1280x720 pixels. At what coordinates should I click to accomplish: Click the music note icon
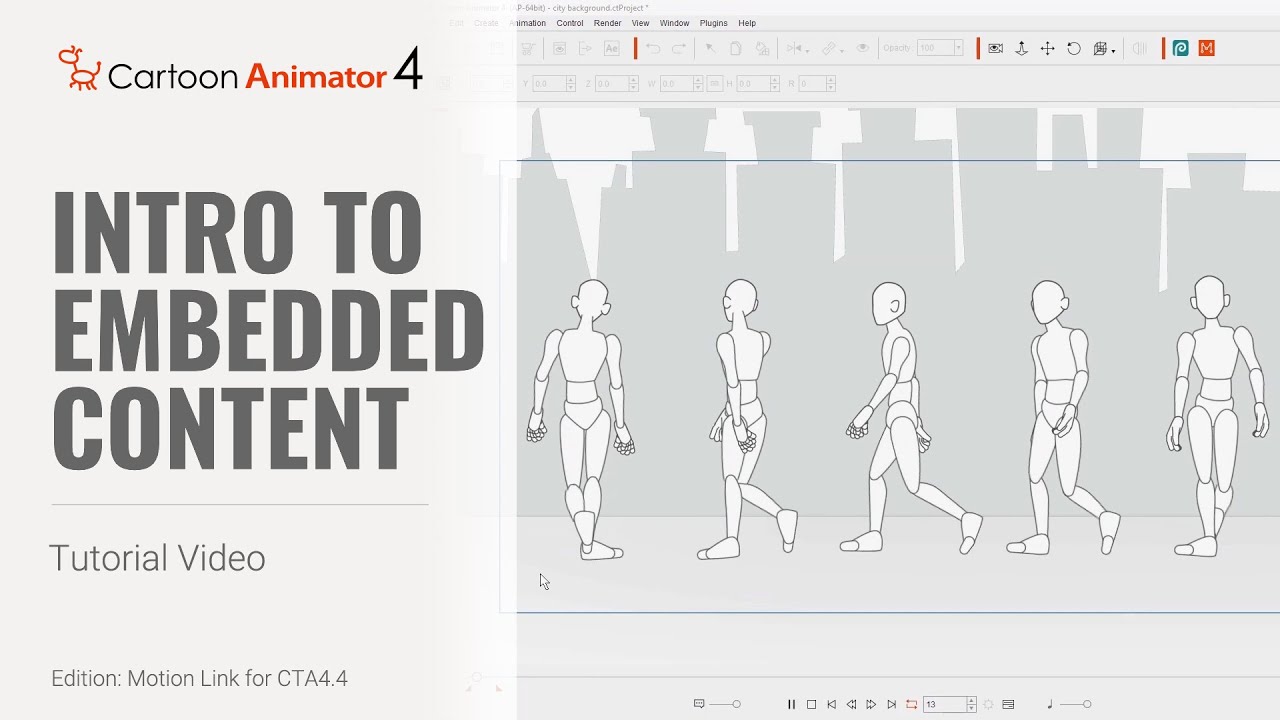1050,704
